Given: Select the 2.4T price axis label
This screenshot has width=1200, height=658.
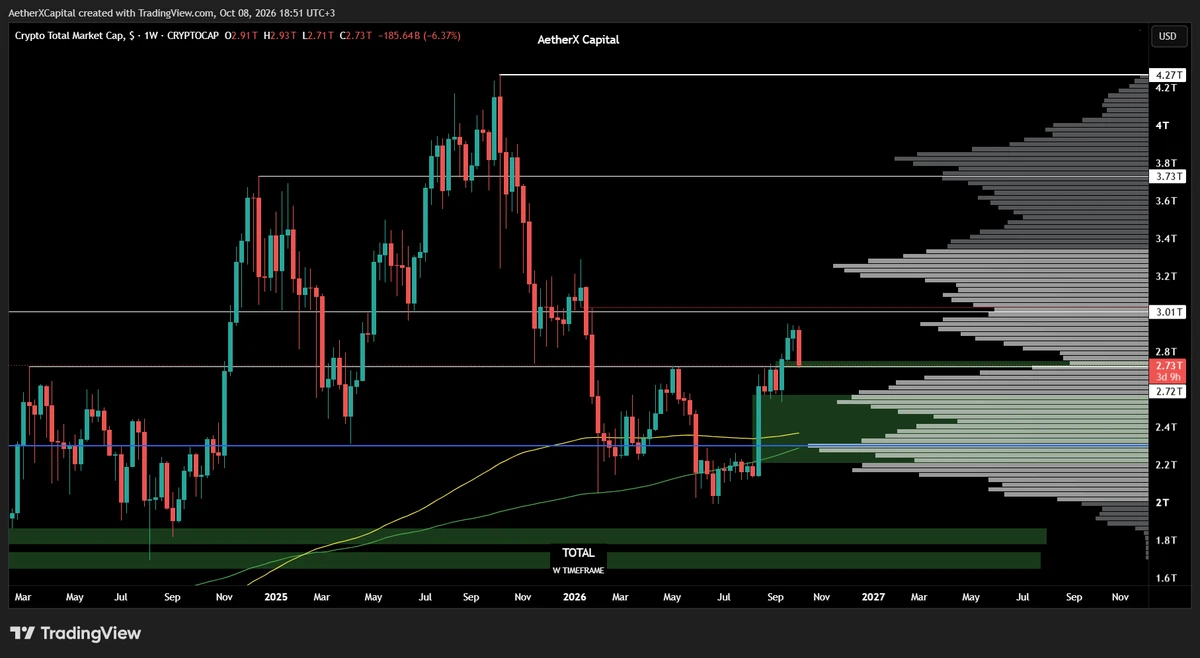Looking at the screenshot, I should (1165, 427).
